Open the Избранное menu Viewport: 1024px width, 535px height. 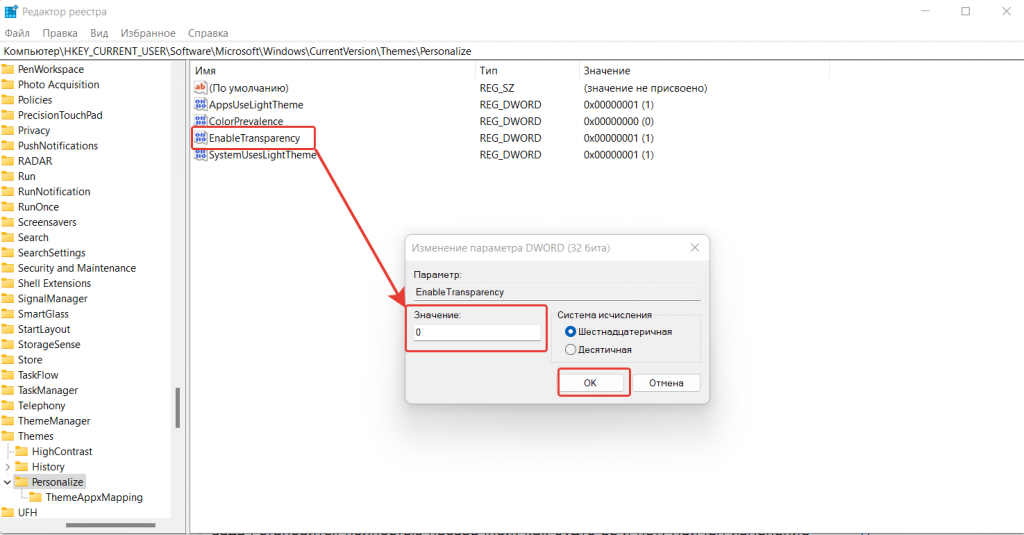[x=147, y=33]
